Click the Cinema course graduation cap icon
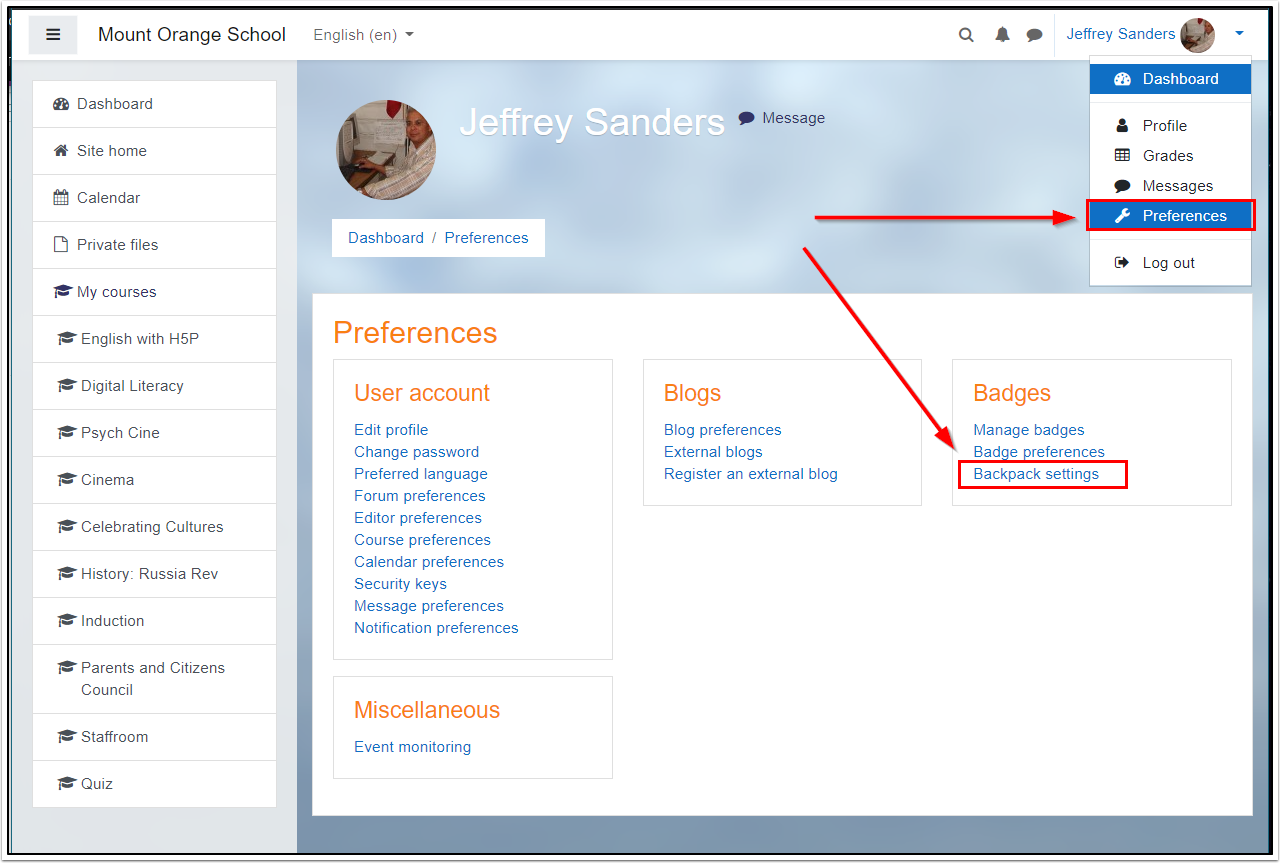 pyautogui.click(x=67, y=480)
